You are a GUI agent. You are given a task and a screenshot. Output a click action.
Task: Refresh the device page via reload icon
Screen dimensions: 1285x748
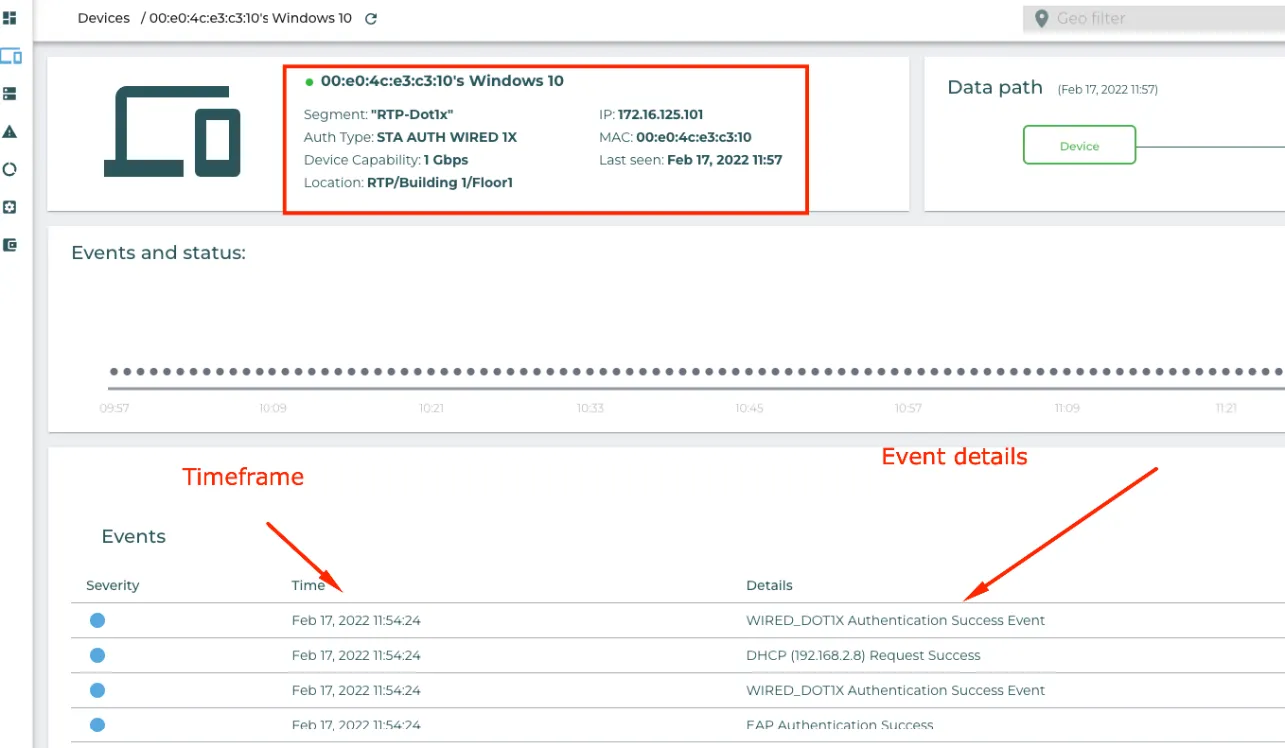[371, 18]
